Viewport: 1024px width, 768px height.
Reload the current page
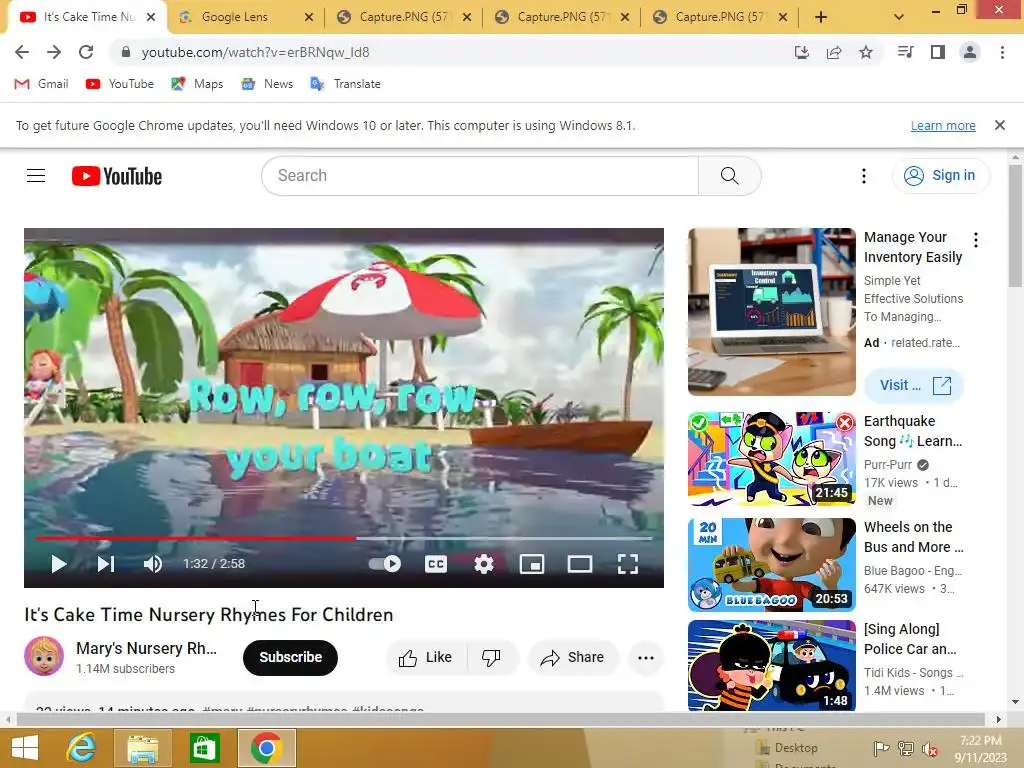point(86,52)
